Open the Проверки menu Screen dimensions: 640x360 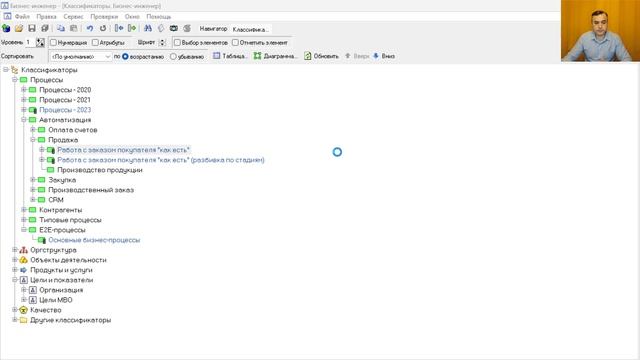click(x=104, y=17)
